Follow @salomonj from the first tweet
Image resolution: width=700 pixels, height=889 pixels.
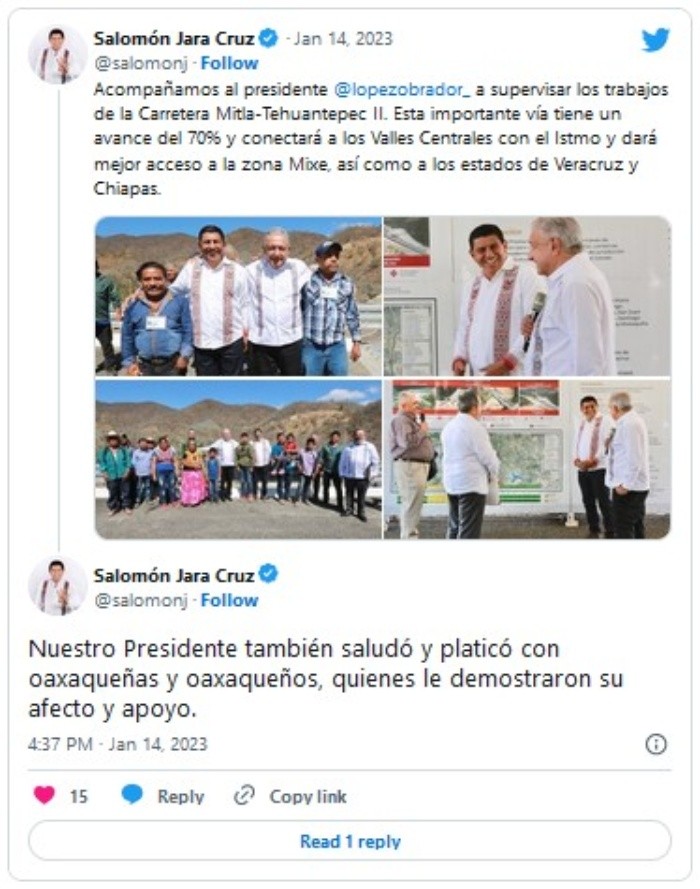(229, 63)
